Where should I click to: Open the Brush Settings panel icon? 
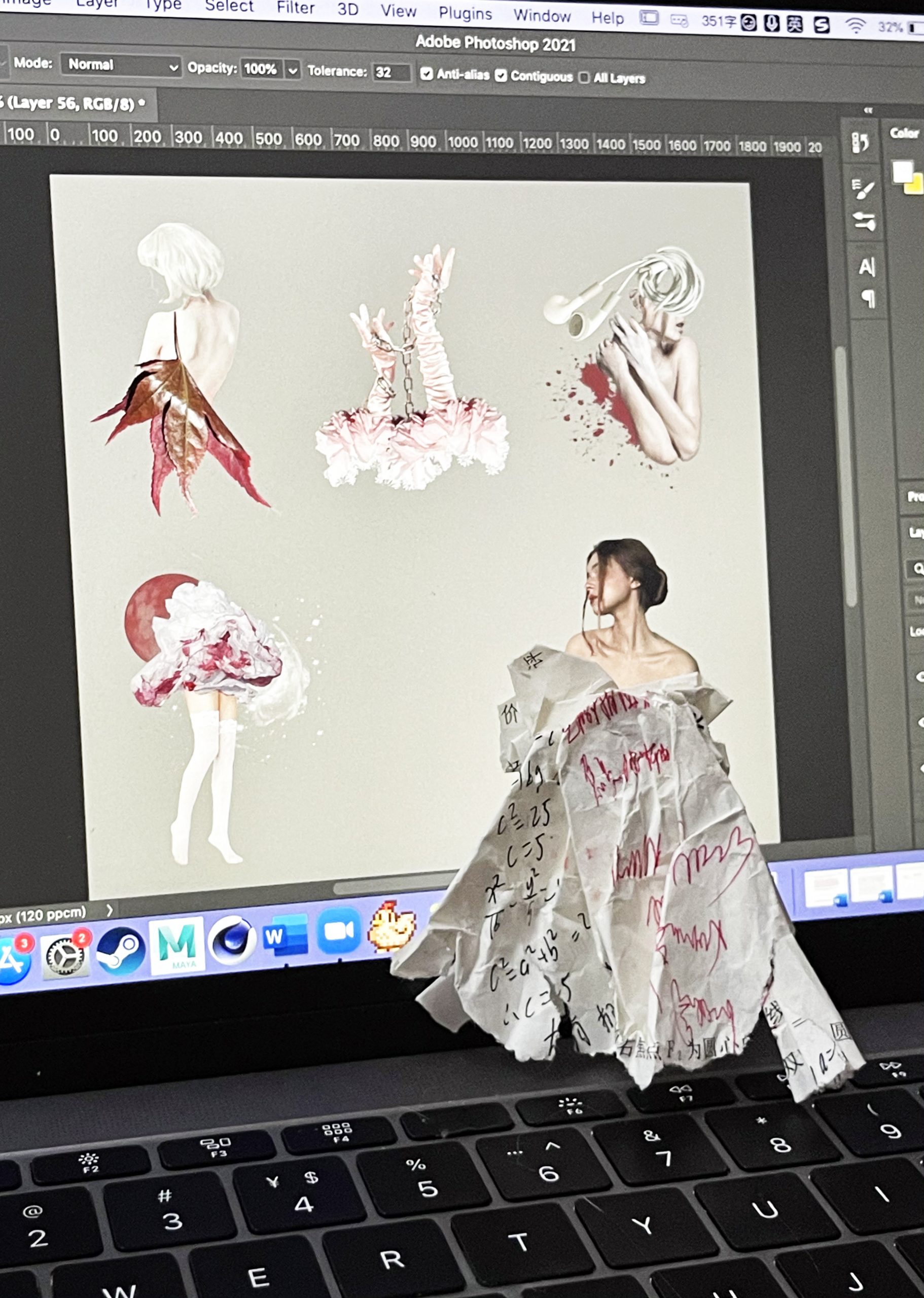(x=863, y=189)
